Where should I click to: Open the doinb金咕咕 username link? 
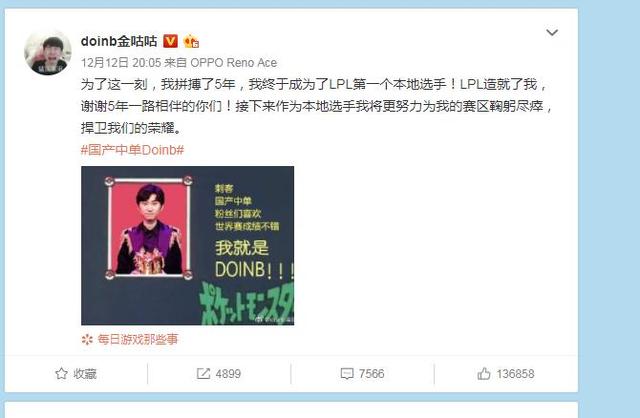[119, 41]
